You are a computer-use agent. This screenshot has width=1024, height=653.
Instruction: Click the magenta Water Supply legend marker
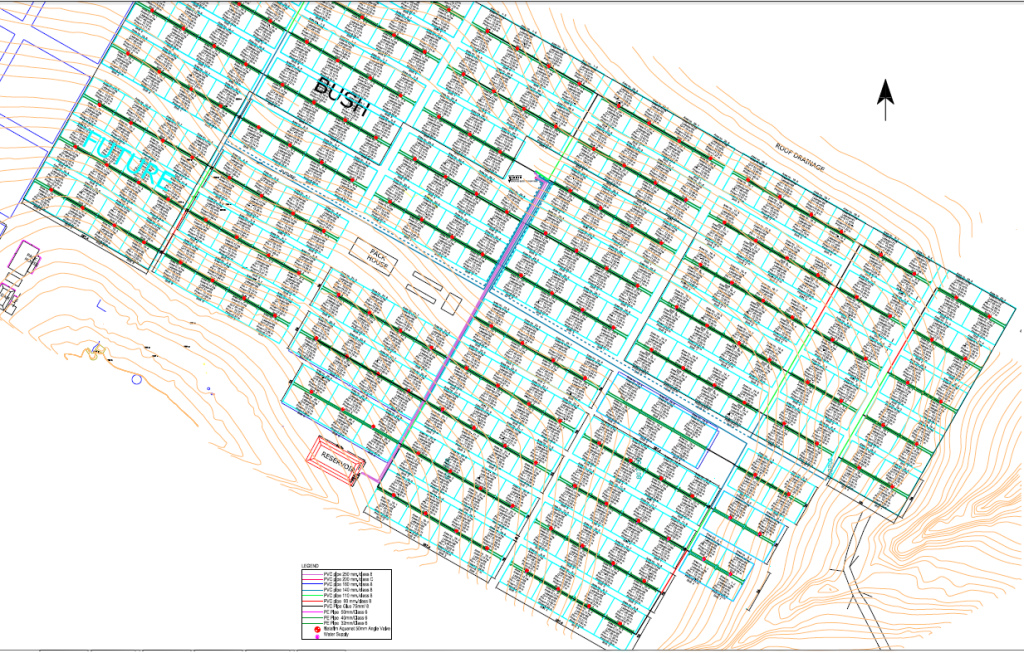point(317,635)
